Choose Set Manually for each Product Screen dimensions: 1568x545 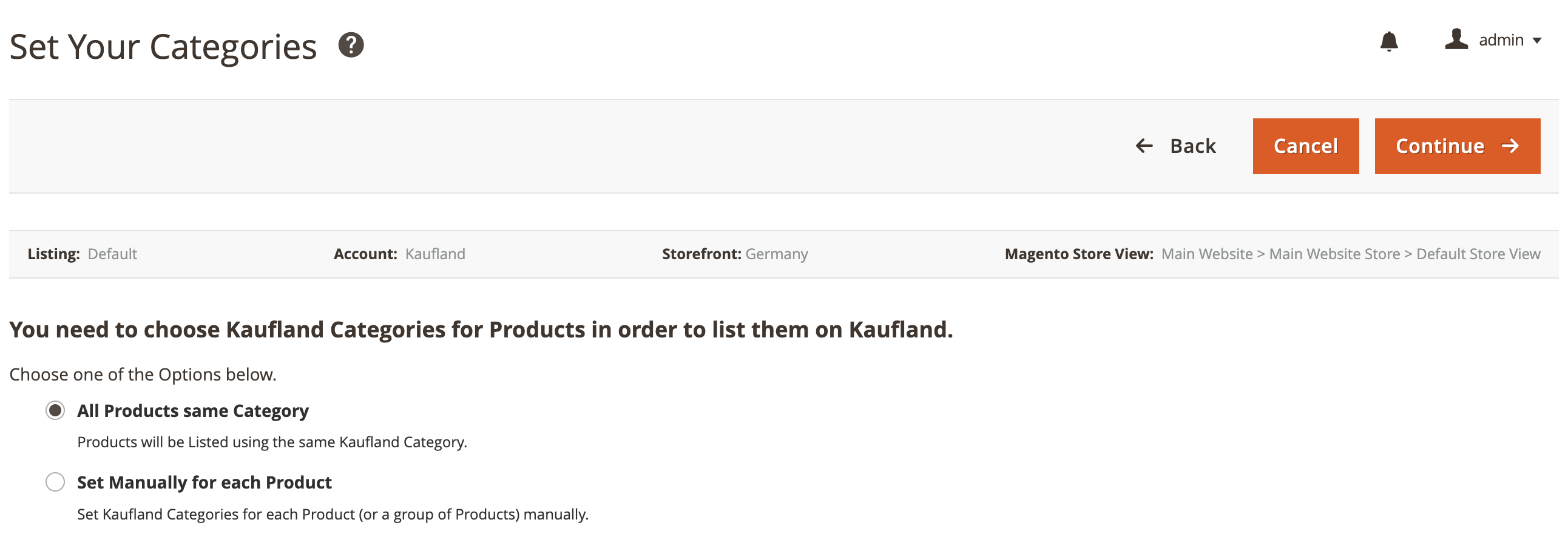pyautogui.click(x=204, y=482)
